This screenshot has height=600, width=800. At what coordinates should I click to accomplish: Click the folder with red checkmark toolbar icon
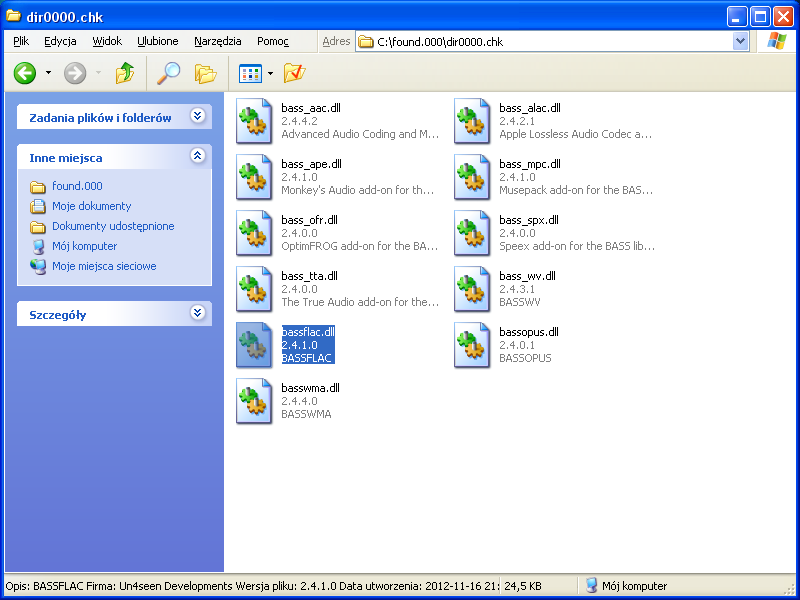tap(294, 73)
